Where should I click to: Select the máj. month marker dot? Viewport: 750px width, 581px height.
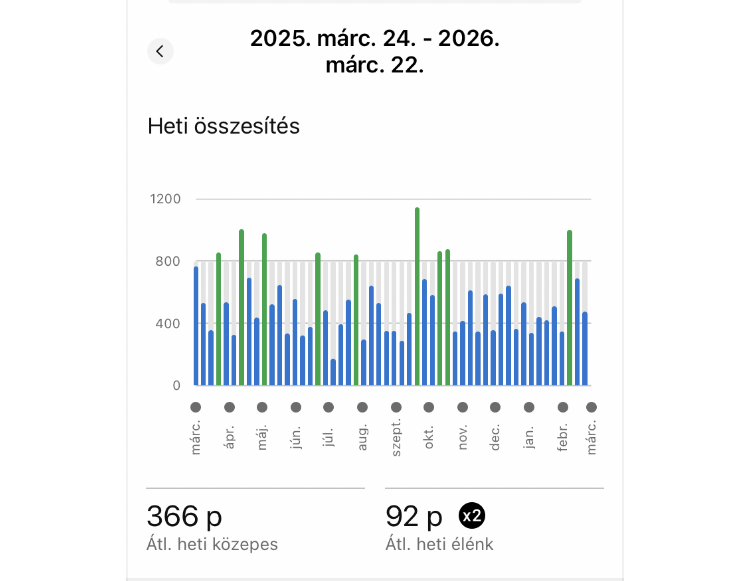(262, 407)
